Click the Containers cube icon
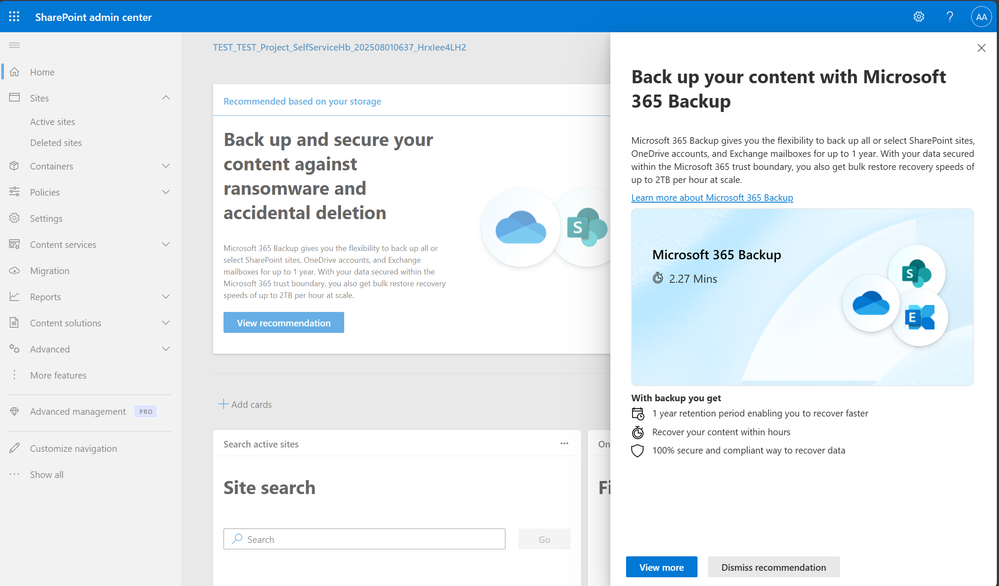This screenshot has height=586, width=999. tap(14, 166)
